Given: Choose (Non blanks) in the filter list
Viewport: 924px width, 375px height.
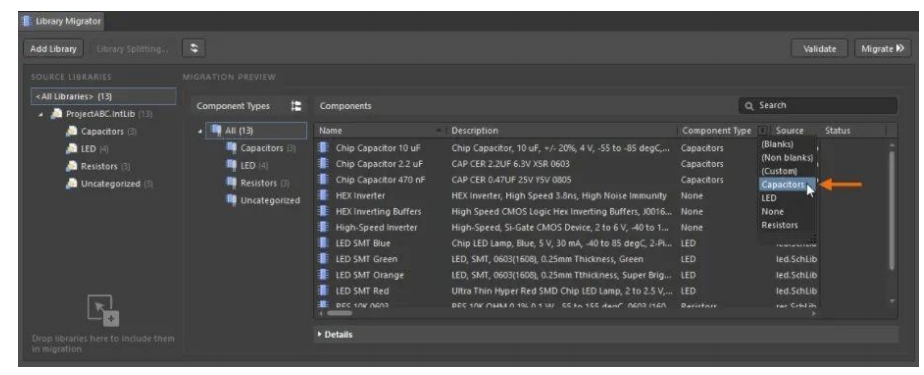Looking at the screenshot, I should (x=787, y=157).
